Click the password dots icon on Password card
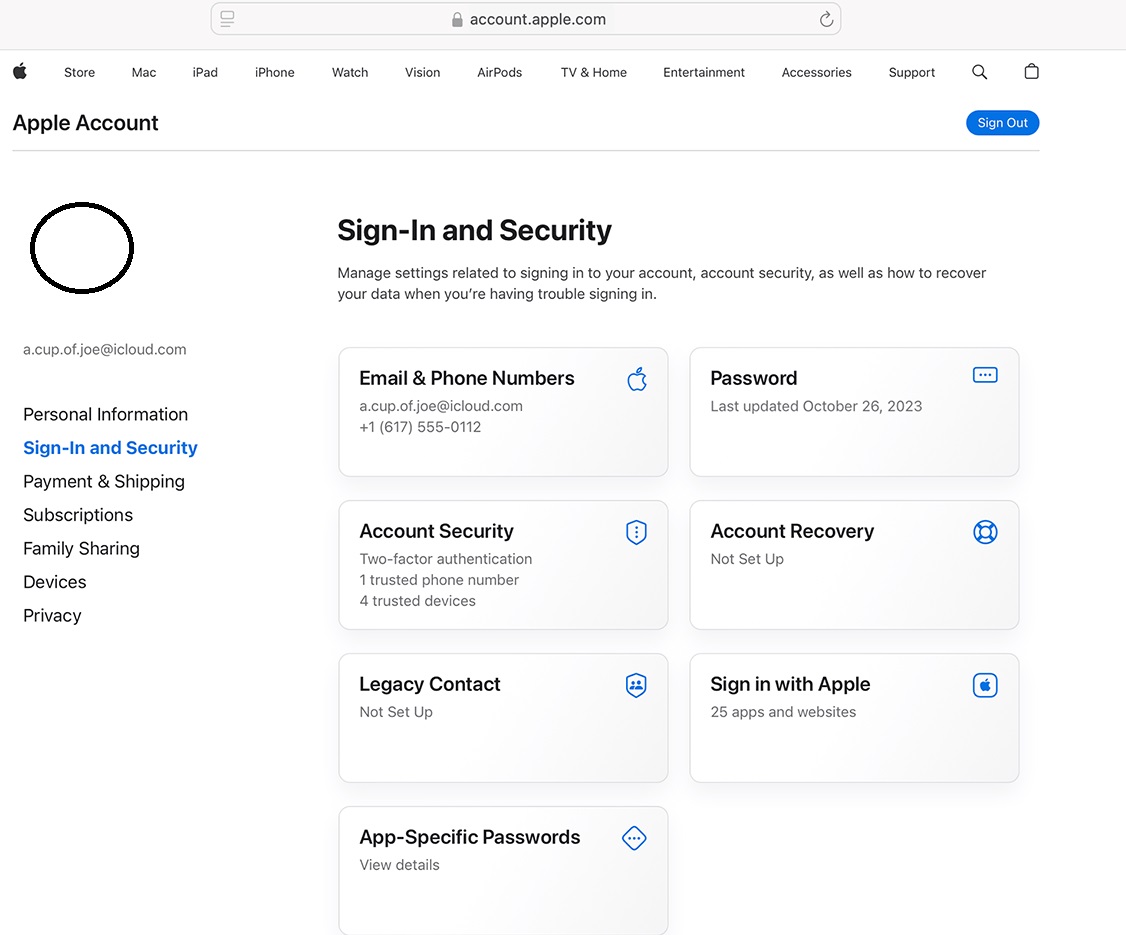The image size is (1126, 935). point(985,375)
